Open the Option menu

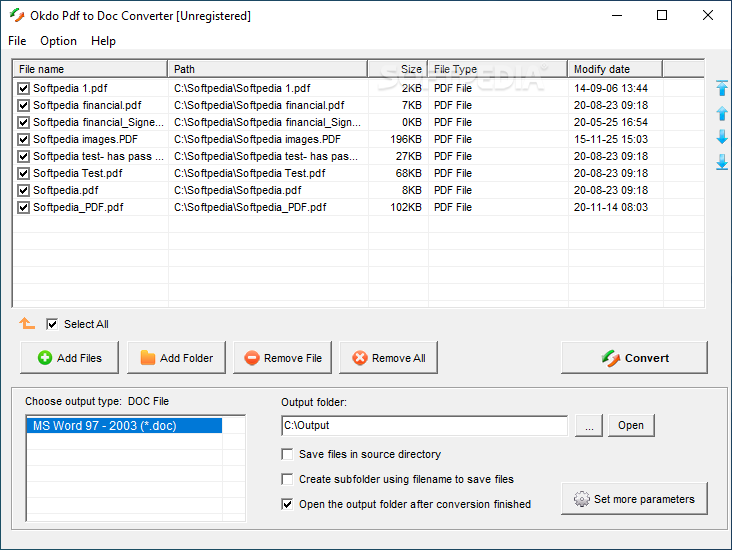[58, 41]
